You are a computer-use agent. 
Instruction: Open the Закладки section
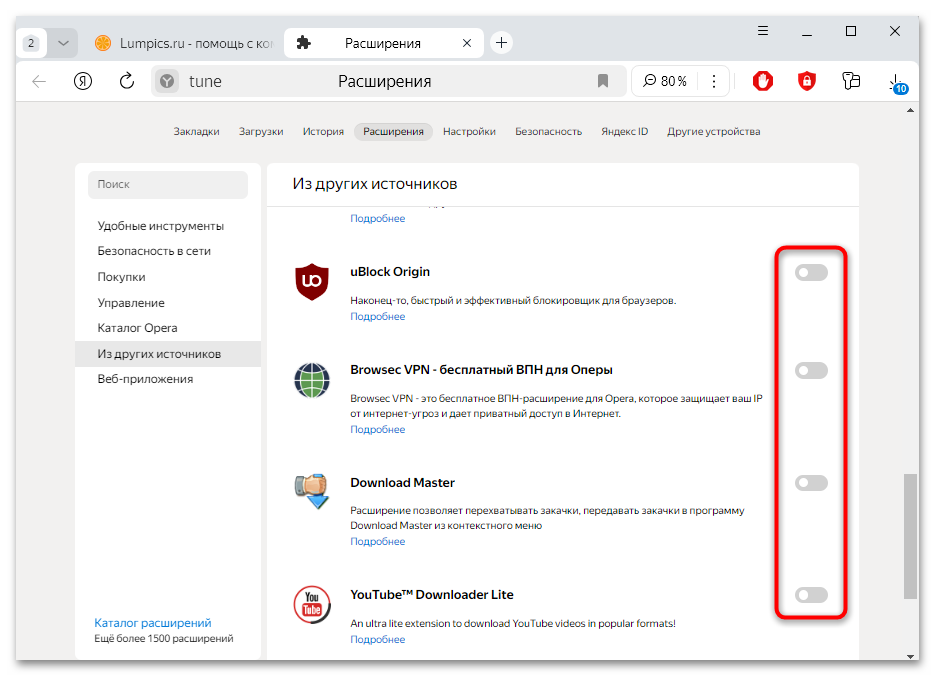(x=196, y=132)
